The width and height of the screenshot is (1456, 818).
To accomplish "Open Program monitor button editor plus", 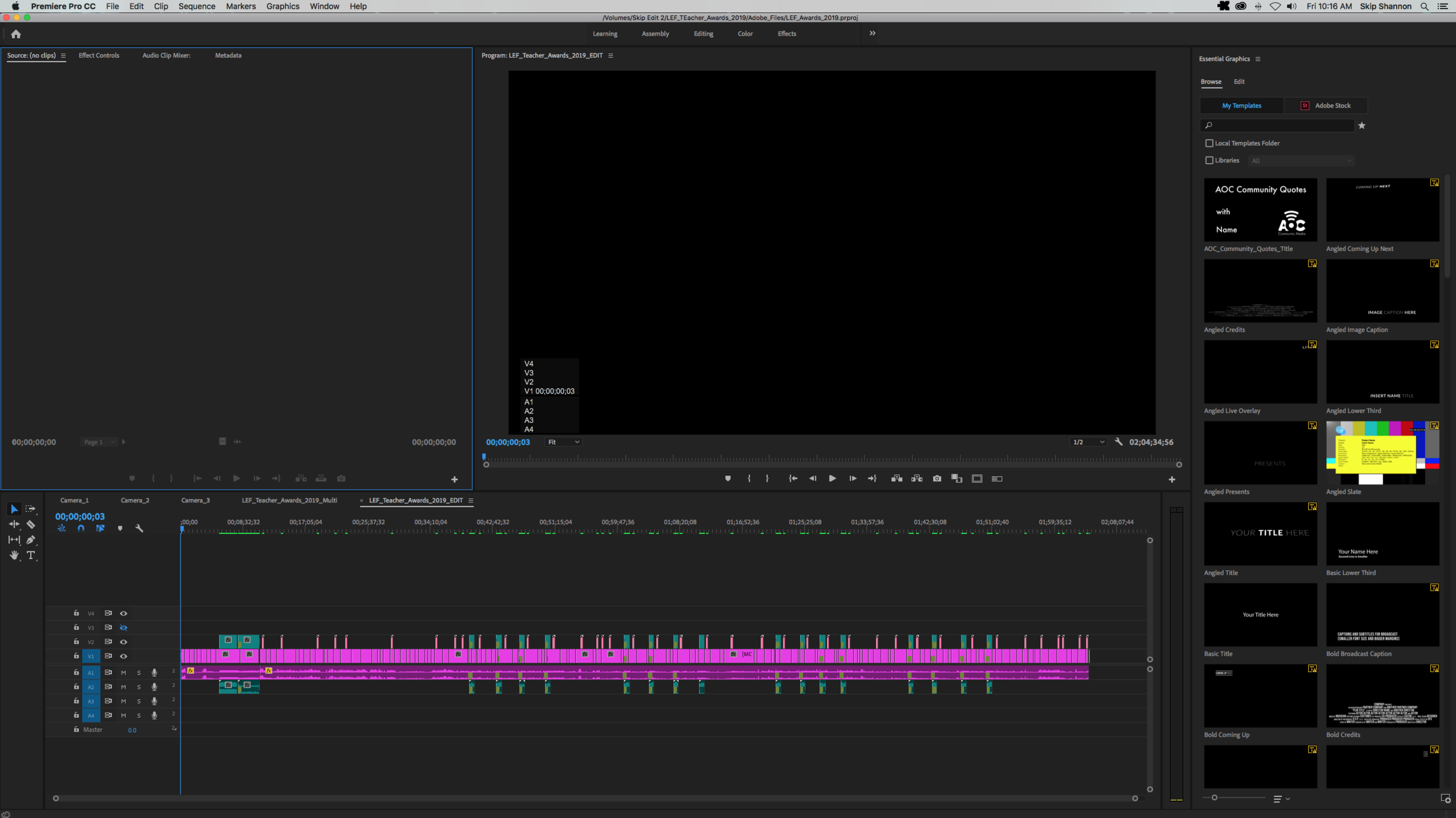I will click(1172, 479).
